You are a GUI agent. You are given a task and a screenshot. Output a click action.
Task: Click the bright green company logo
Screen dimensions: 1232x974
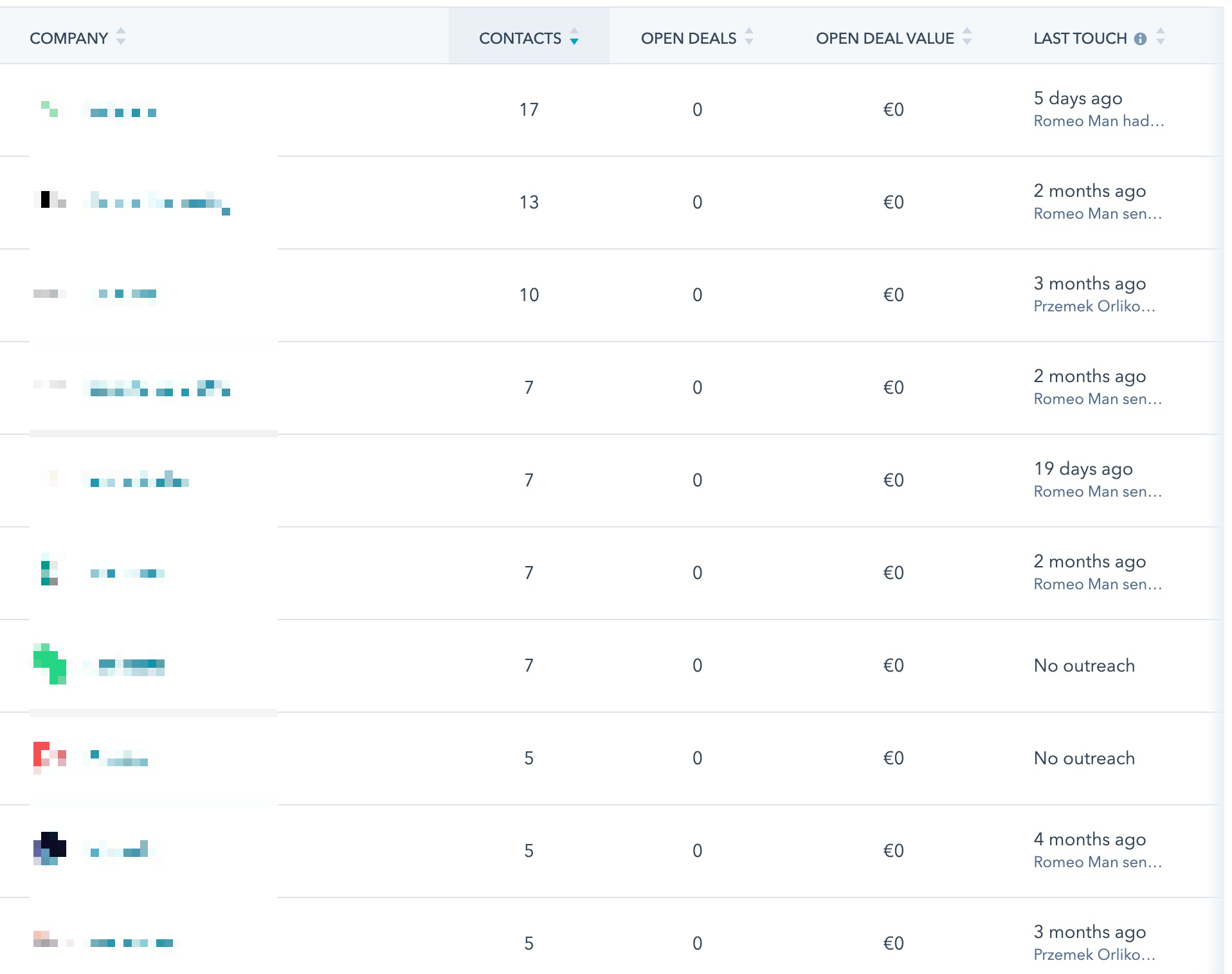point(50,664)
